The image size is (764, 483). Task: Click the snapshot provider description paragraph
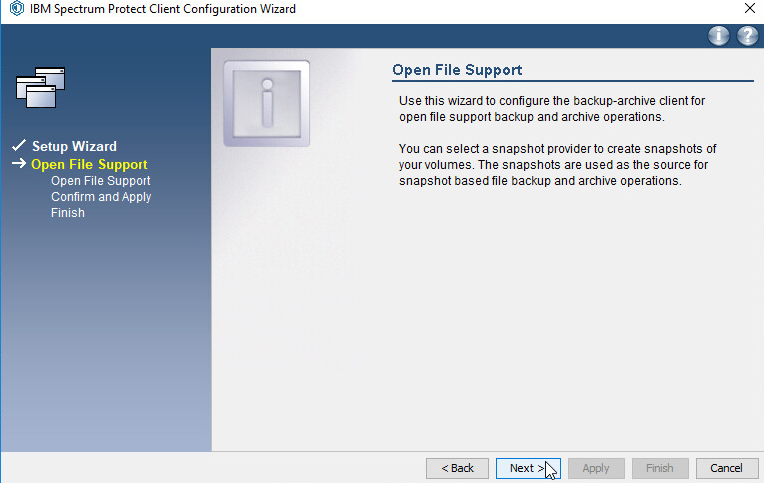pos(550,165)
